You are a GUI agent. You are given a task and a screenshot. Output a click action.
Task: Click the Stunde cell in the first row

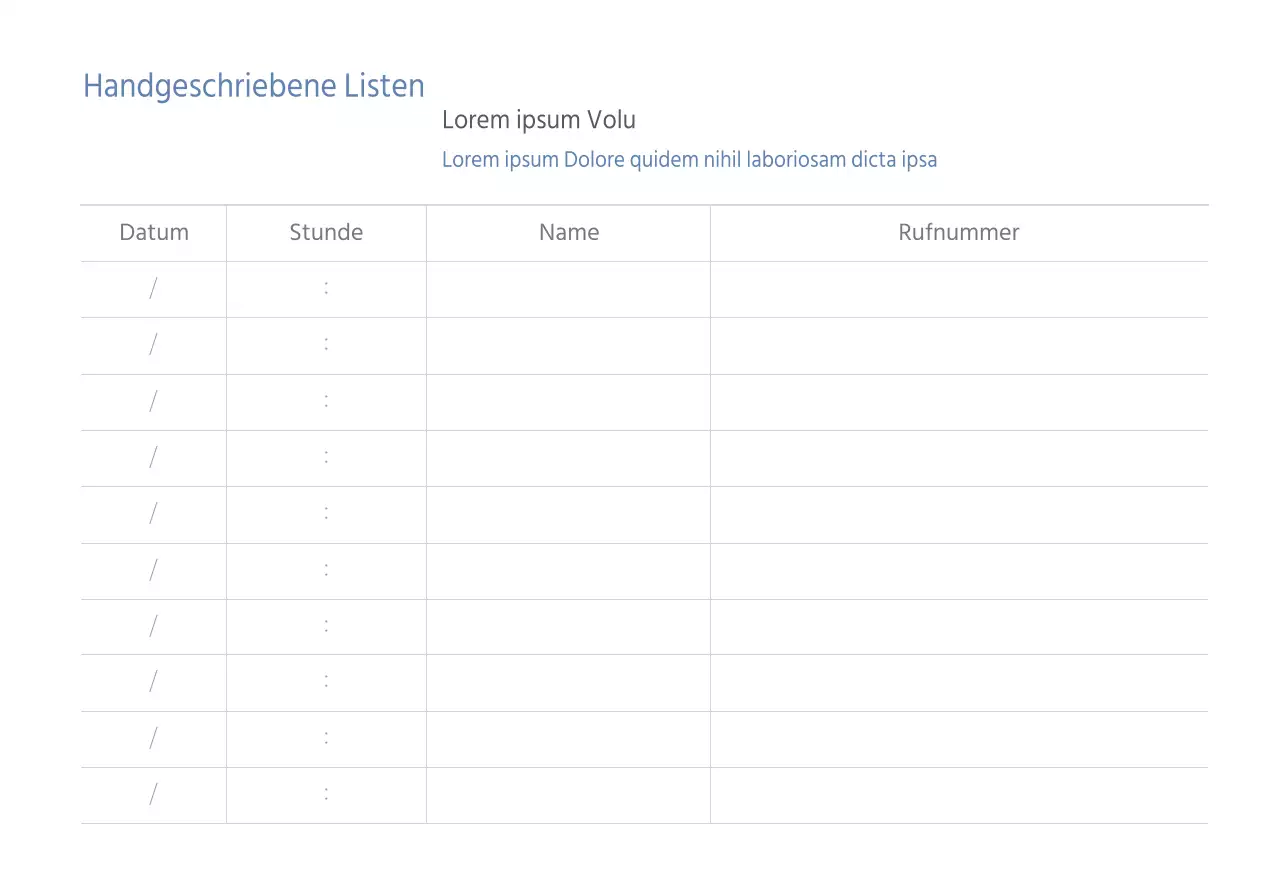[x=326, y=289]
